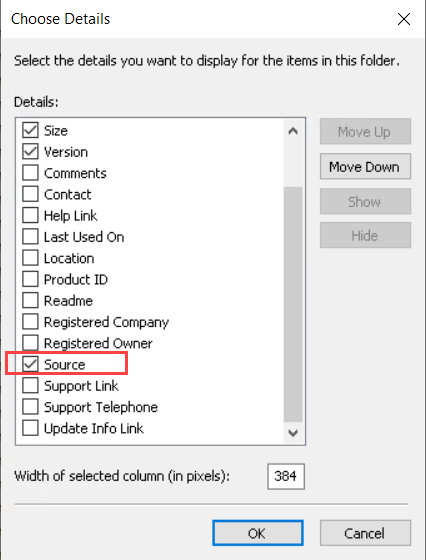Click the list scroll down arrow
This screenshot has height=560, width=426.
293,433
